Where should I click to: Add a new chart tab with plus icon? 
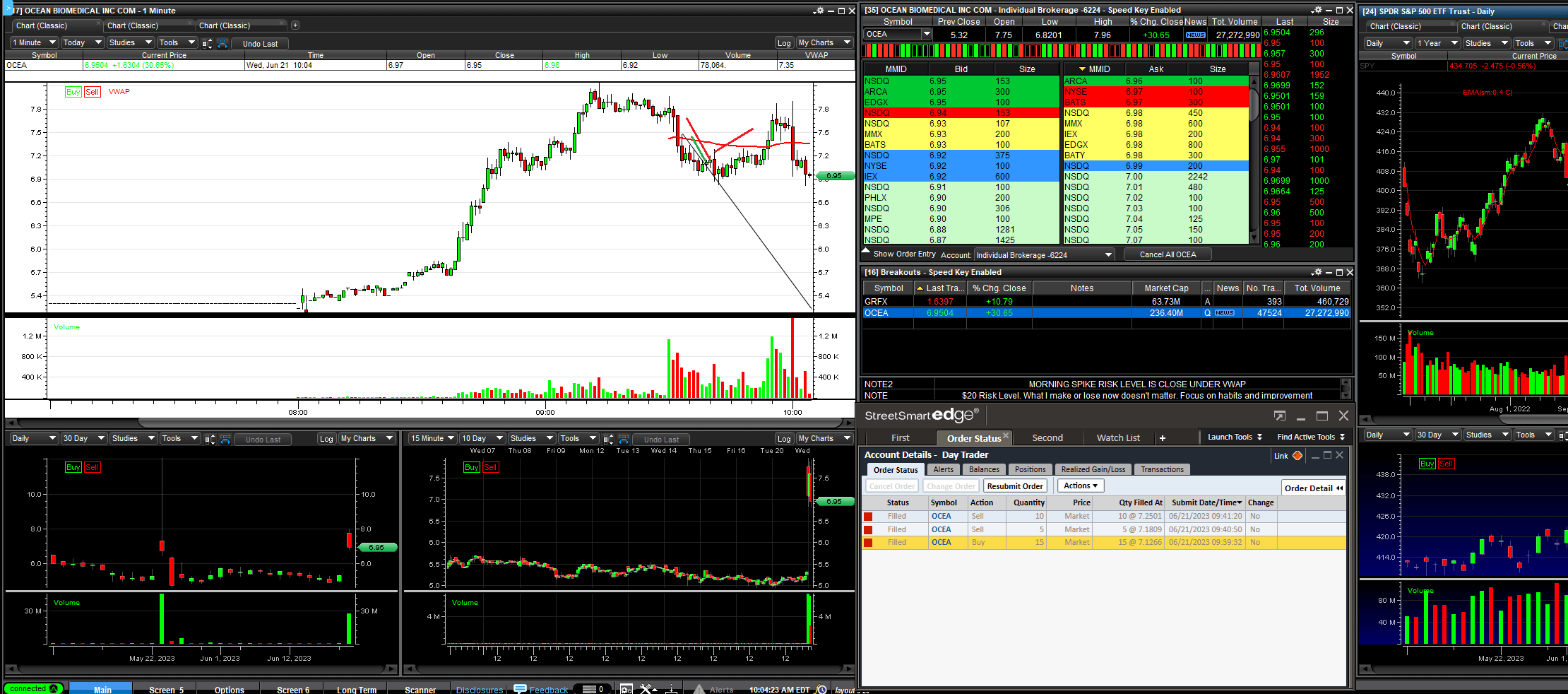[295, 25]
